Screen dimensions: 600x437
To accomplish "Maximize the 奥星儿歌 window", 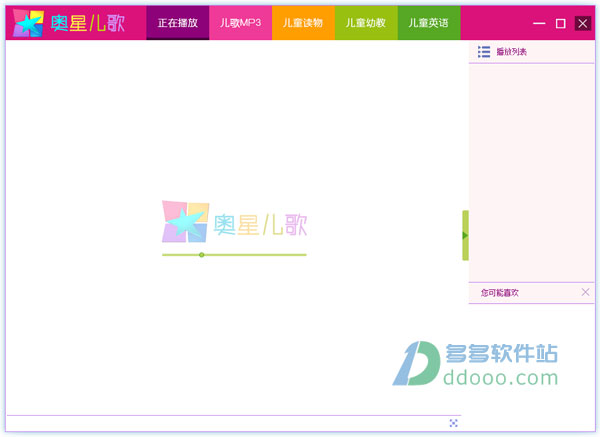I will click(561, 23).
